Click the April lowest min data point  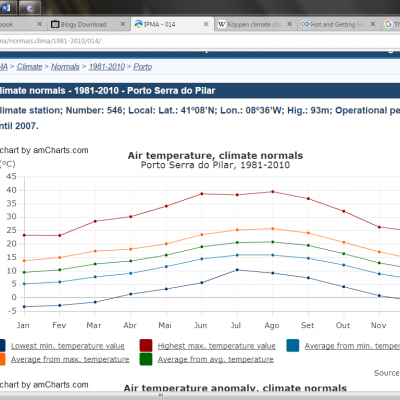coord(131,294)
